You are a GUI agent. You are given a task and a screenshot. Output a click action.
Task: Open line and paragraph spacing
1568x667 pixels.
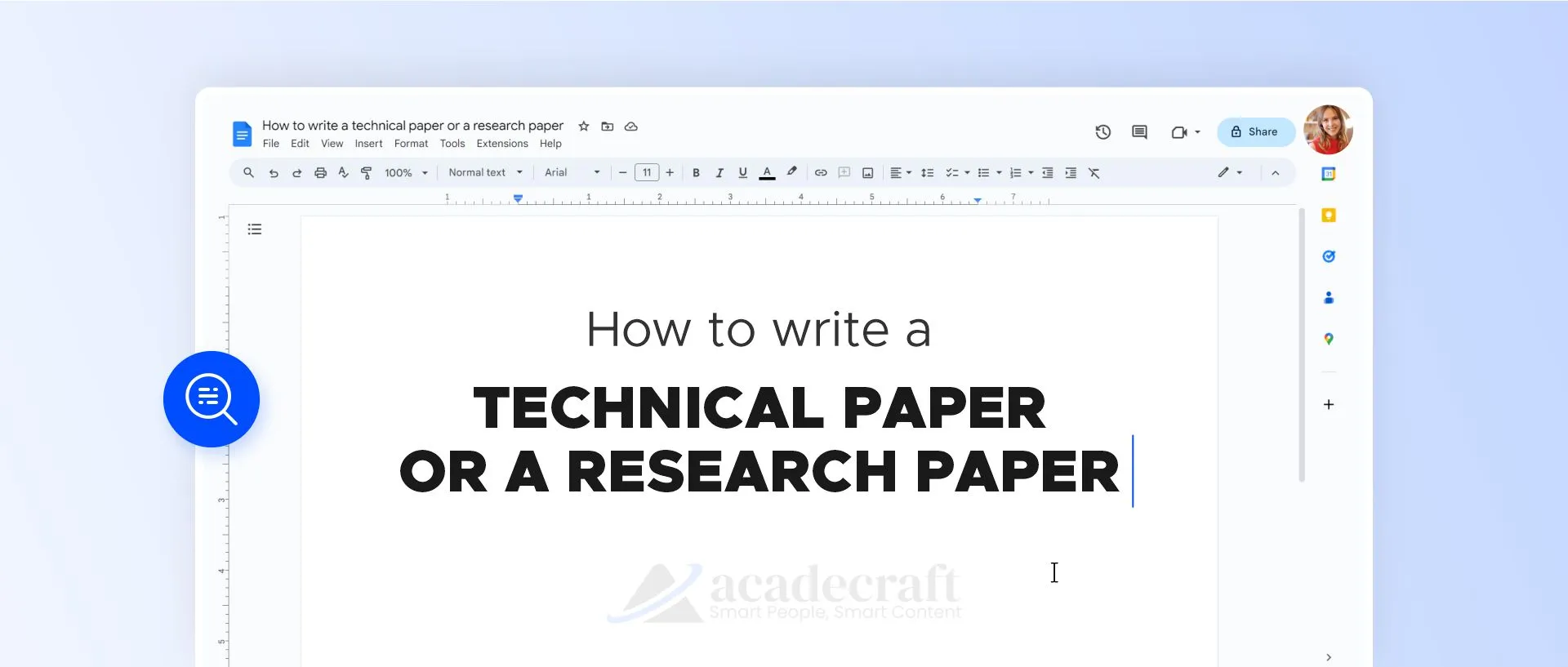click(x=928, y=173)
